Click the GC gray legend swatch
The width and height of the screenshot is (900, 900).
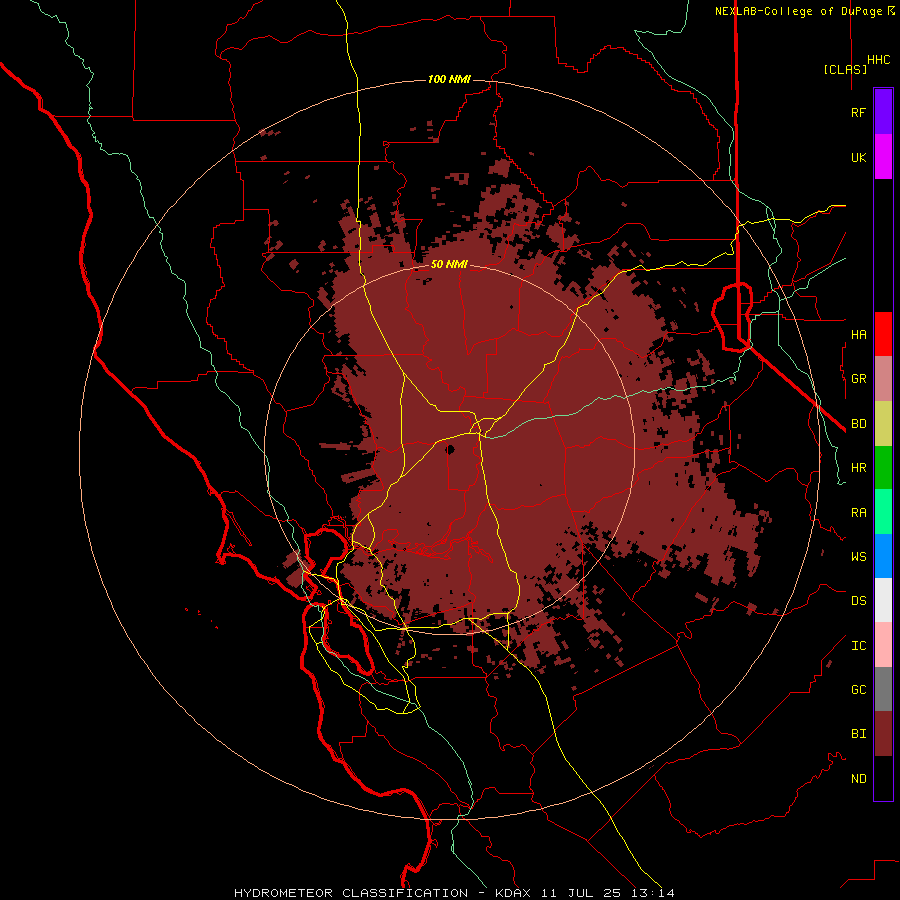click(x=883, y=689)
